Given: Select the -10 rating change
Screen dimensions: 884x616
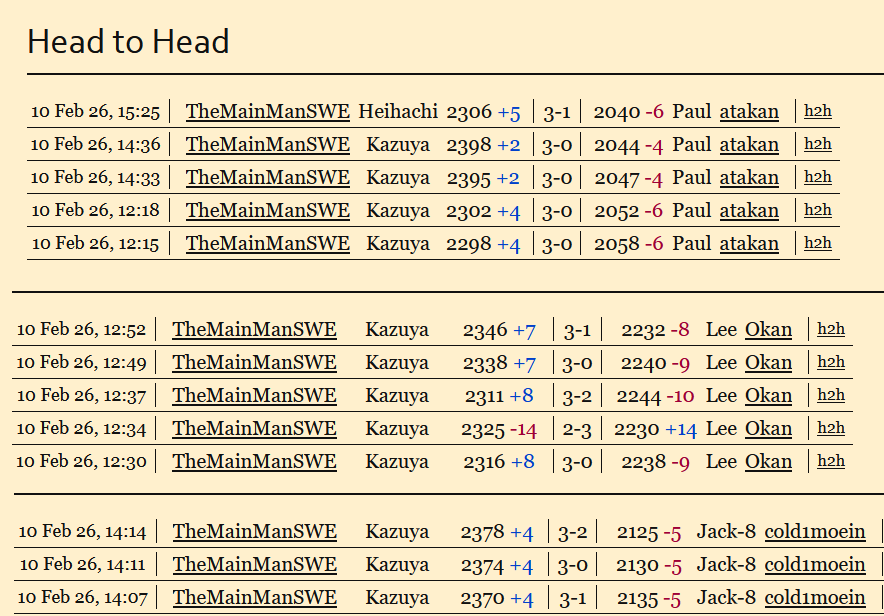Looking at the screenshot, I should (x=680, y=397).
